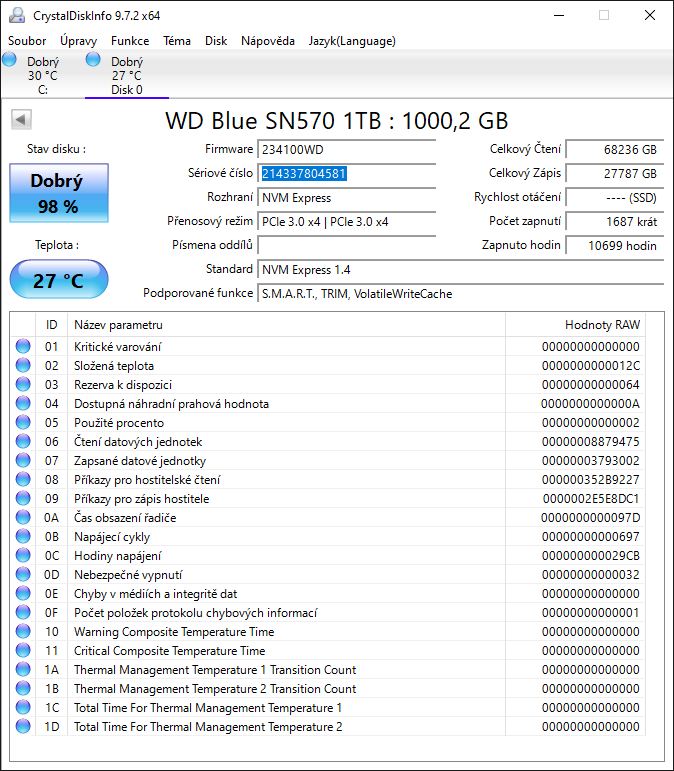
Task: Click the empty Písmena oddílů field
Action: [x=347, y=245]
